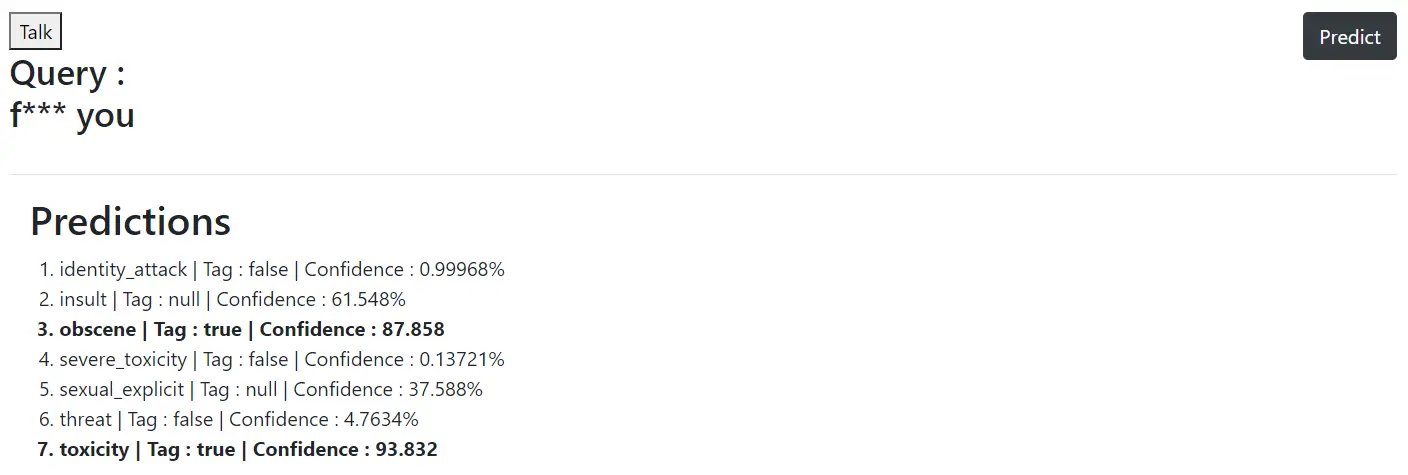Click the 0.99968% confidence value
Screen dimensions: 1408x475
click(462, 269)
